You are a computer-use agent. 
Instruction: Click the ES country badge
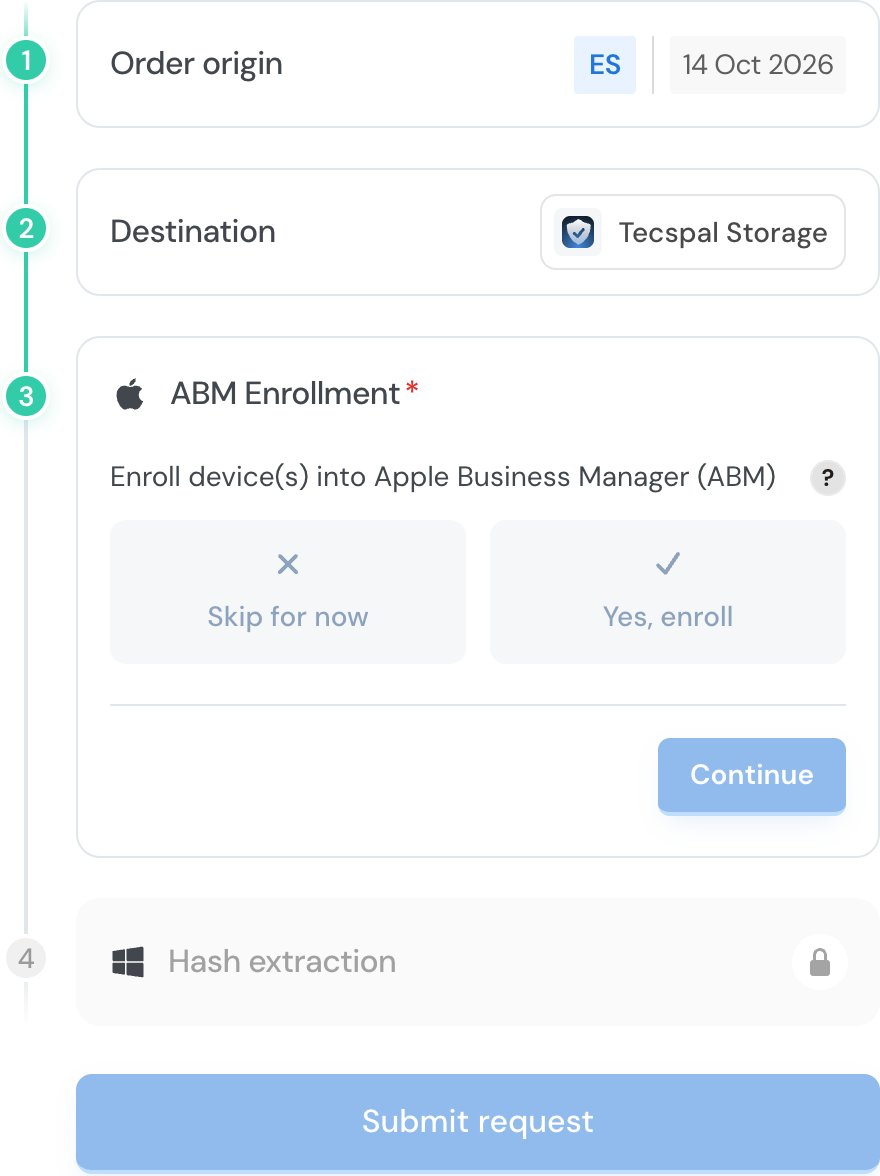click(x=605, y=64)
